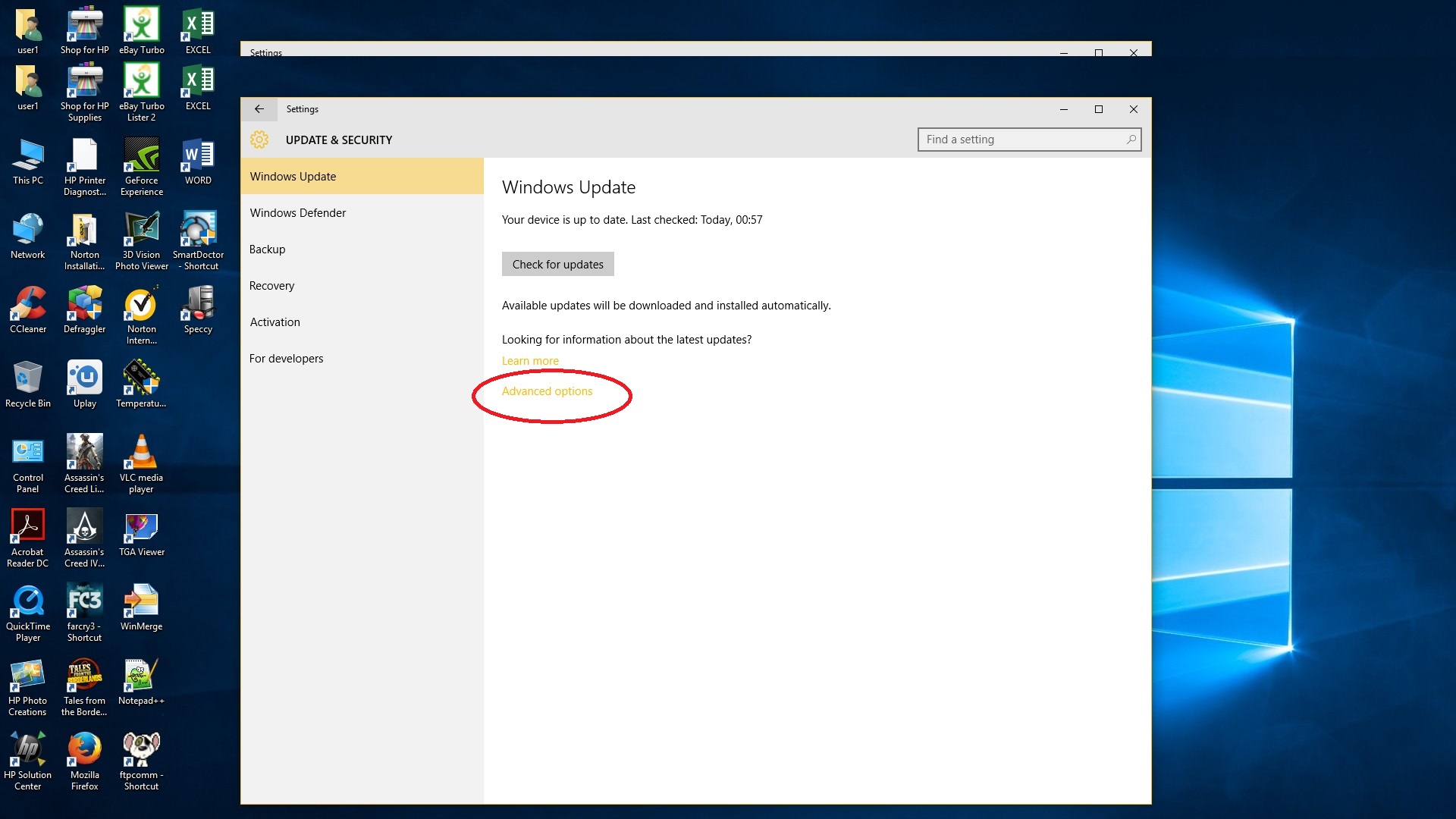Screen dimensions: 1456x819
Task: Close the background Settings window
Action: (x=1134, y=52)
